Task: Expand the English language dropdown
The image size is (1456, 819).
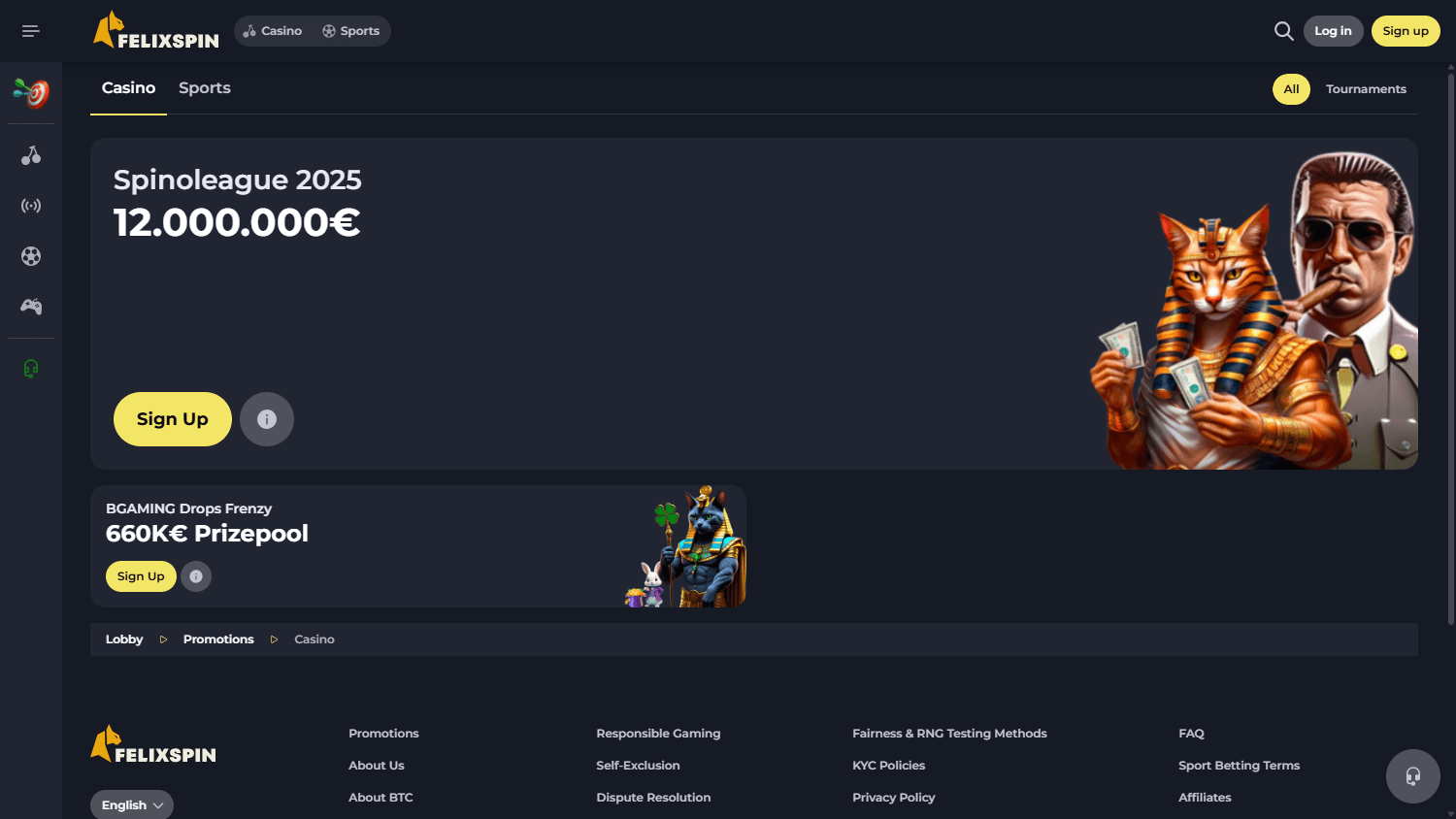Action: [x=132, y=804]
